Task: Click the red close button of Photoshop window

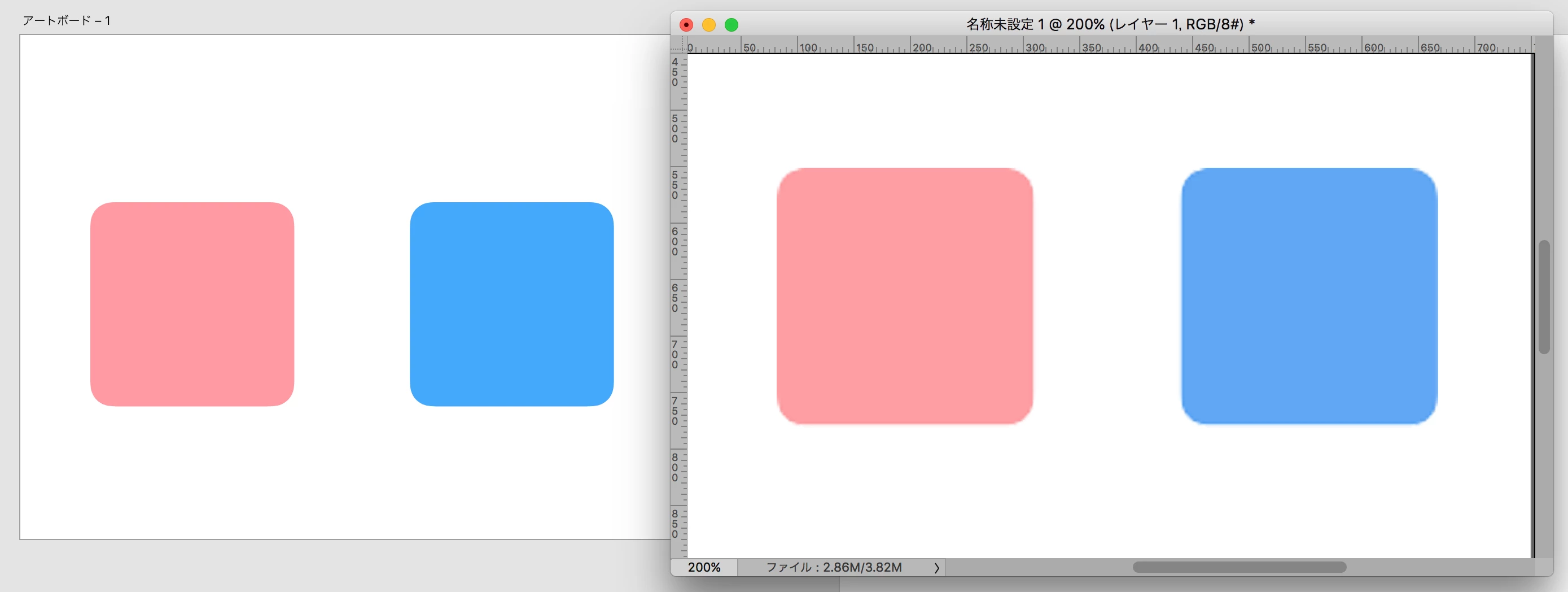Action: coord(686,25)
